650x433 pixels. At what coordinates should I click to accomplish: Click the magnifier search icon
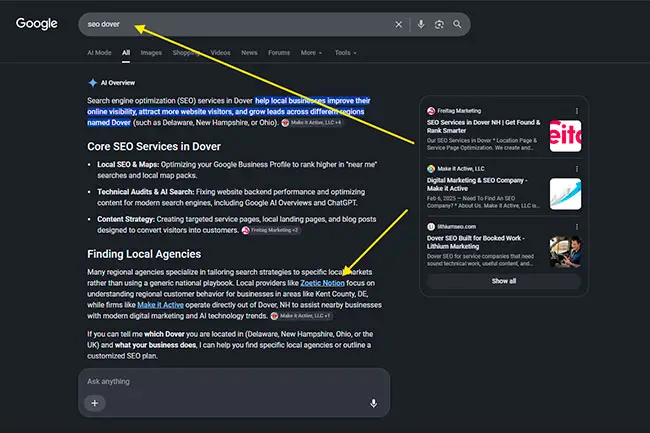point(457,24)
